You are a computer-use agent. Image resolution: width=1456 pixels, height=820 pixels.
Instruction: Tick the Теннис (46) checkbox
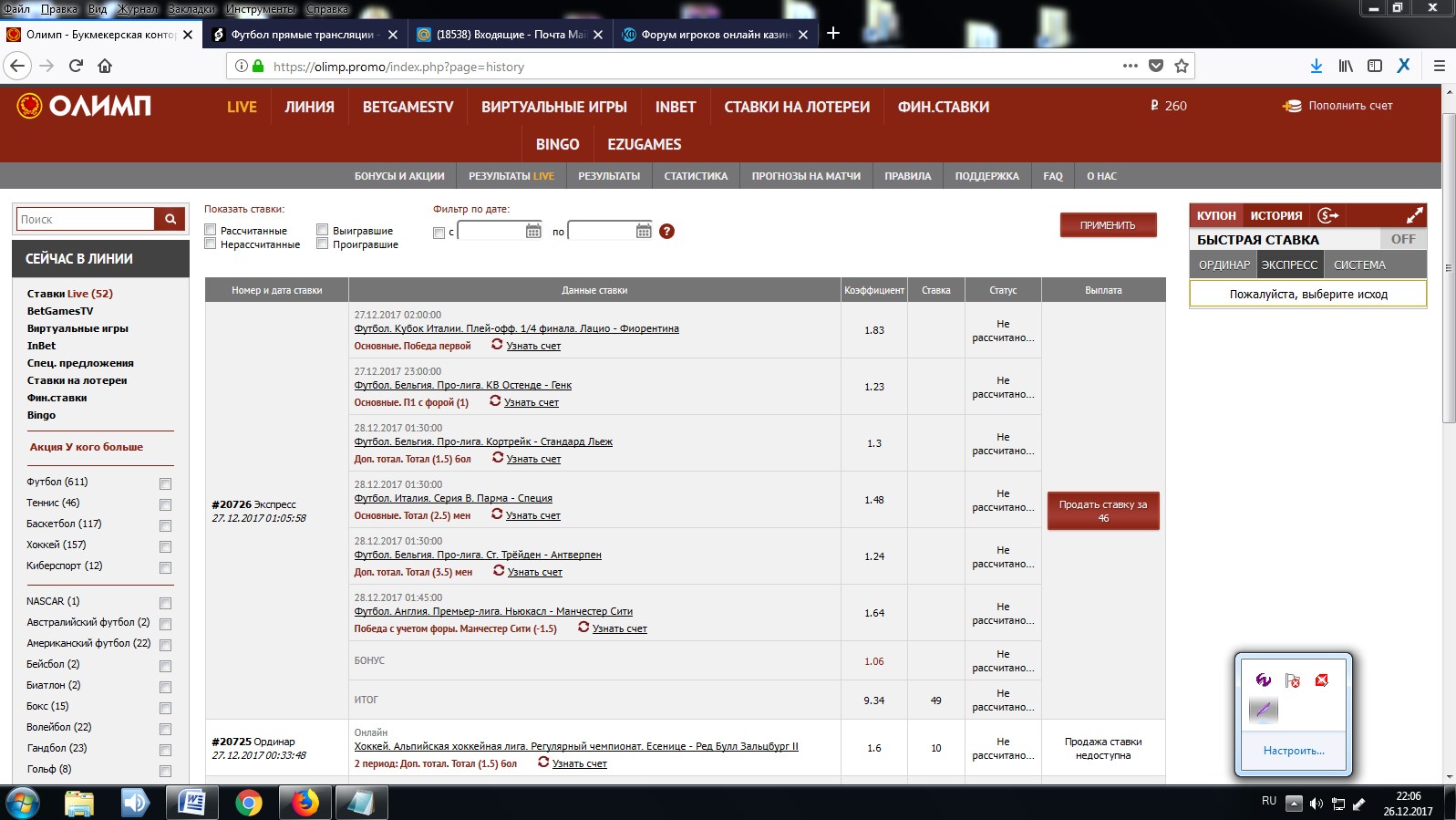point(165,504)
